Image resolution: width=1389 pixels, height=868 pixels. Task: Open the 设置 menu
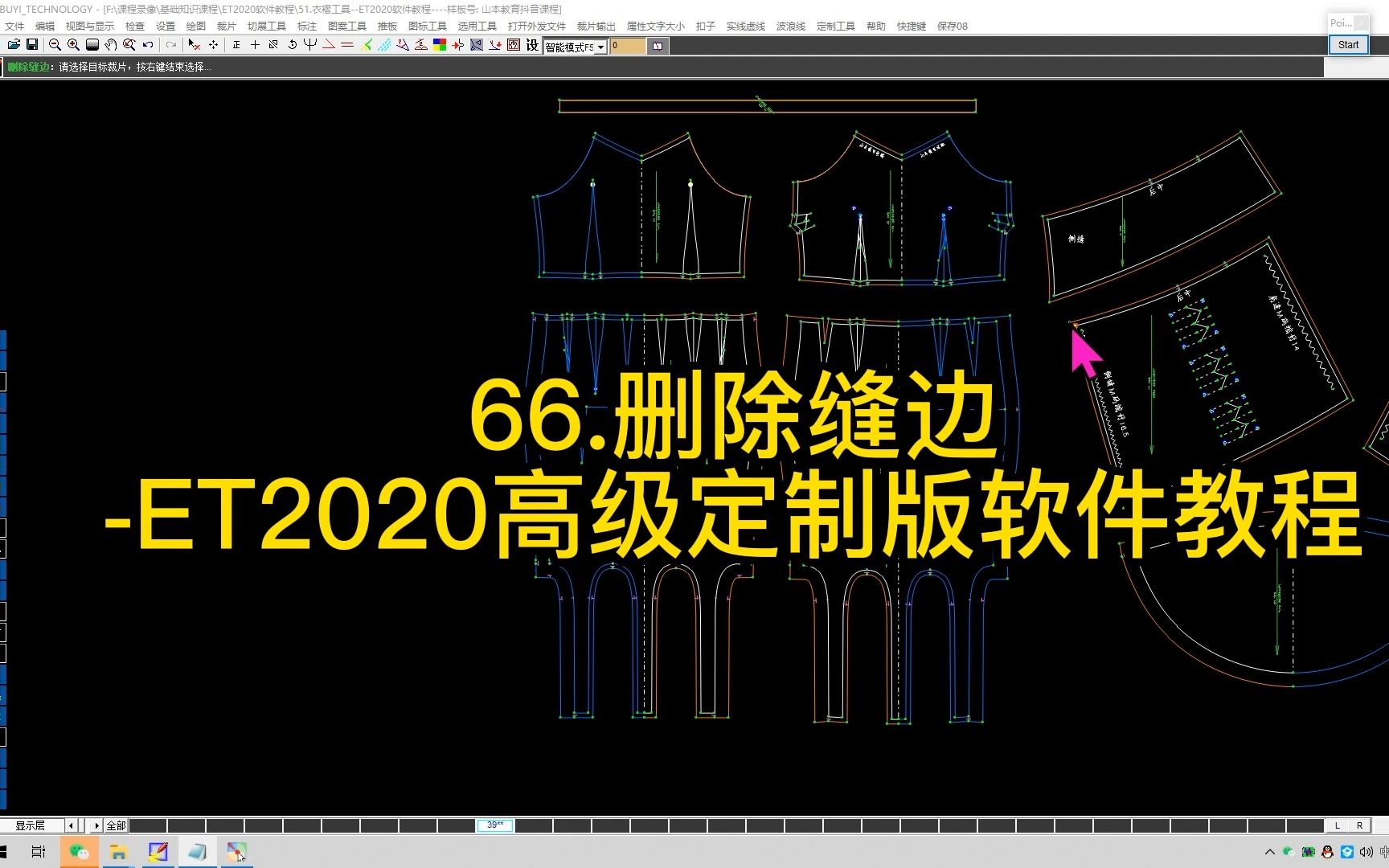[x=166, y=27]
